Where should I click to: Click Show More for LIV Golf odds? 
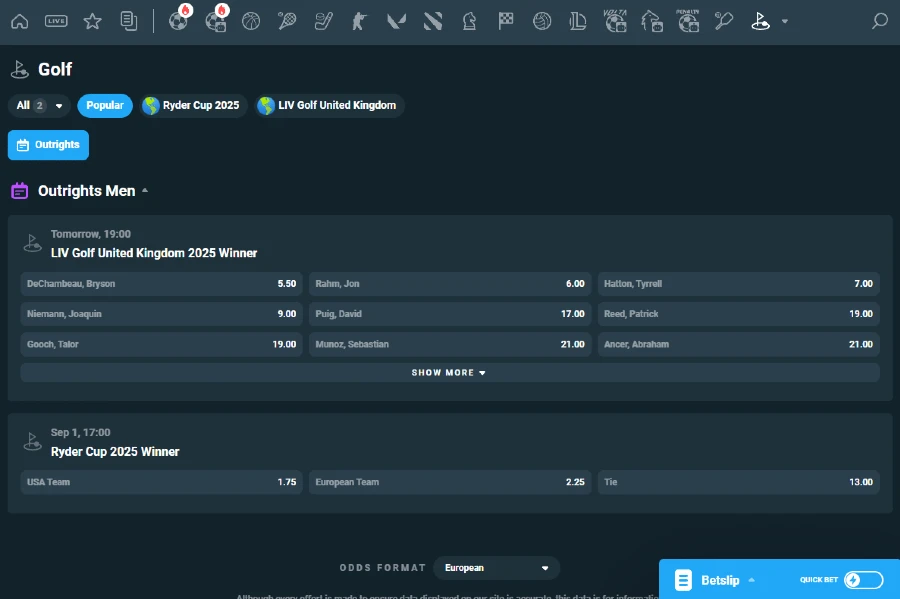point(450,372)
